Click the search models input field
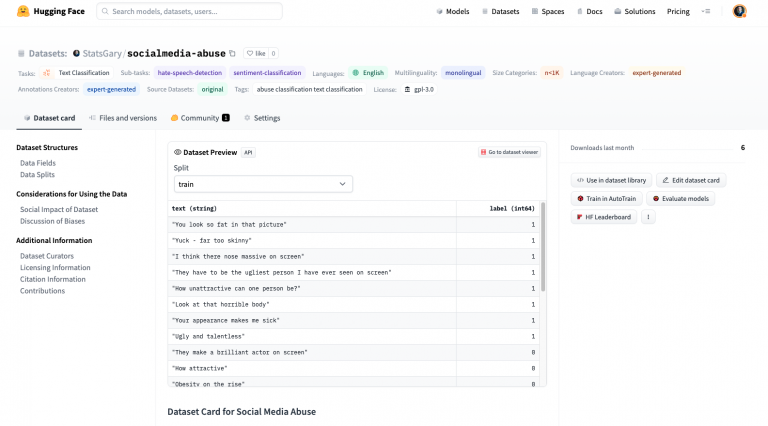768x426 pixels. click(190, 11)
